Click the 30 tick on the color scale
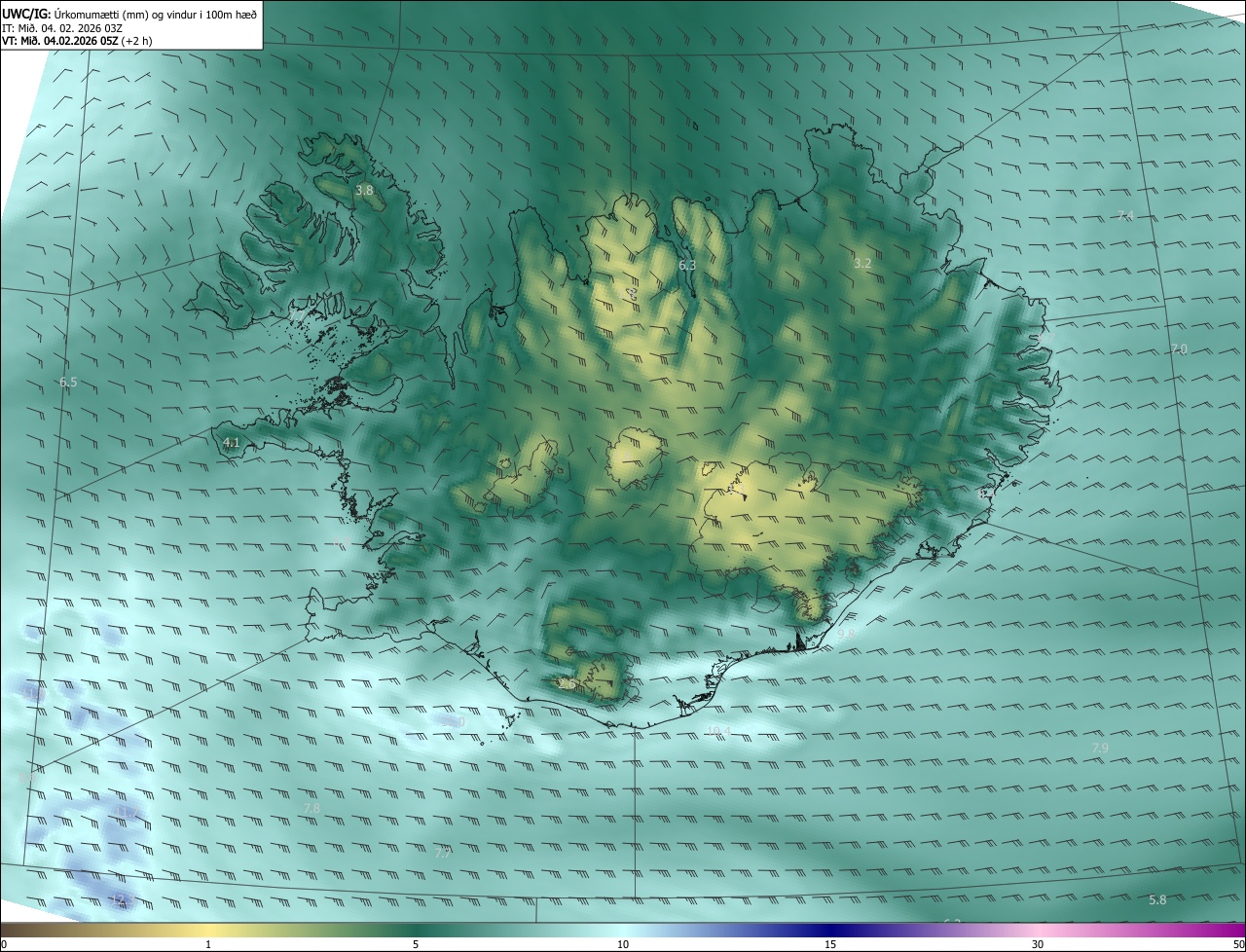 click(x=1038, y=944)
